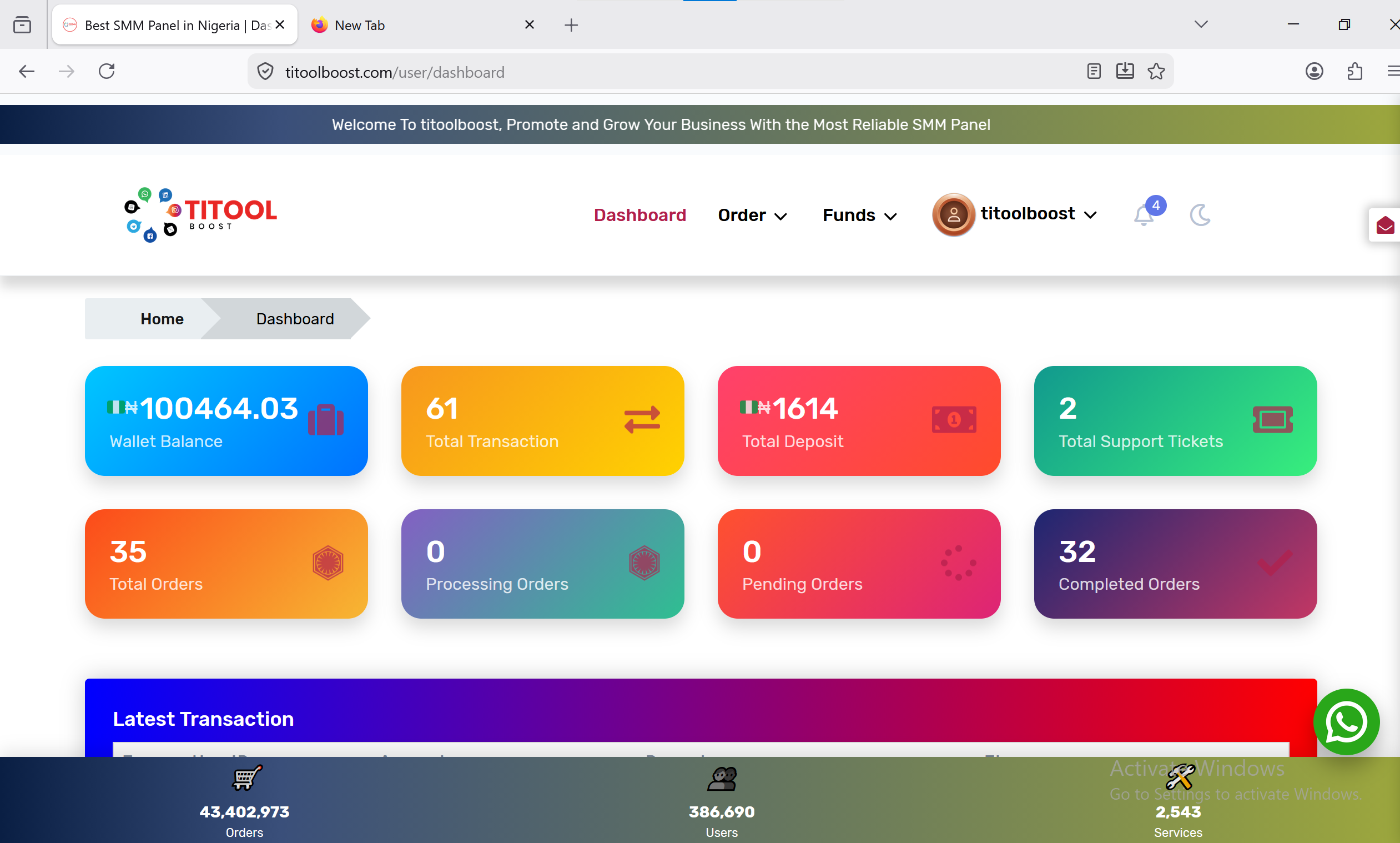
Task: Open the recent browsing tab overview button
Action: point(22,25)
